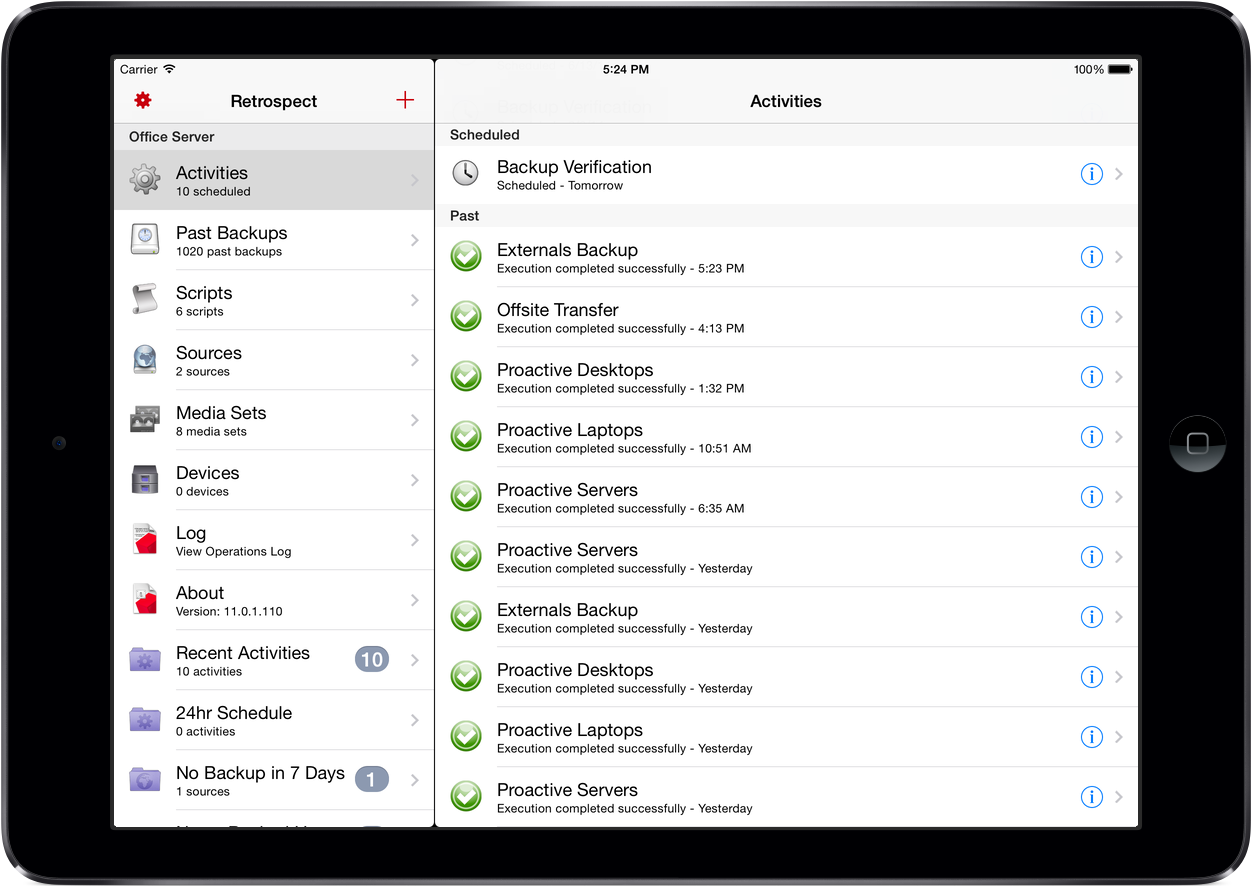The height and width of the screenshot is (886, 1252).
Task: Select Media Sets in the sidebar
Action: point(274,420)
